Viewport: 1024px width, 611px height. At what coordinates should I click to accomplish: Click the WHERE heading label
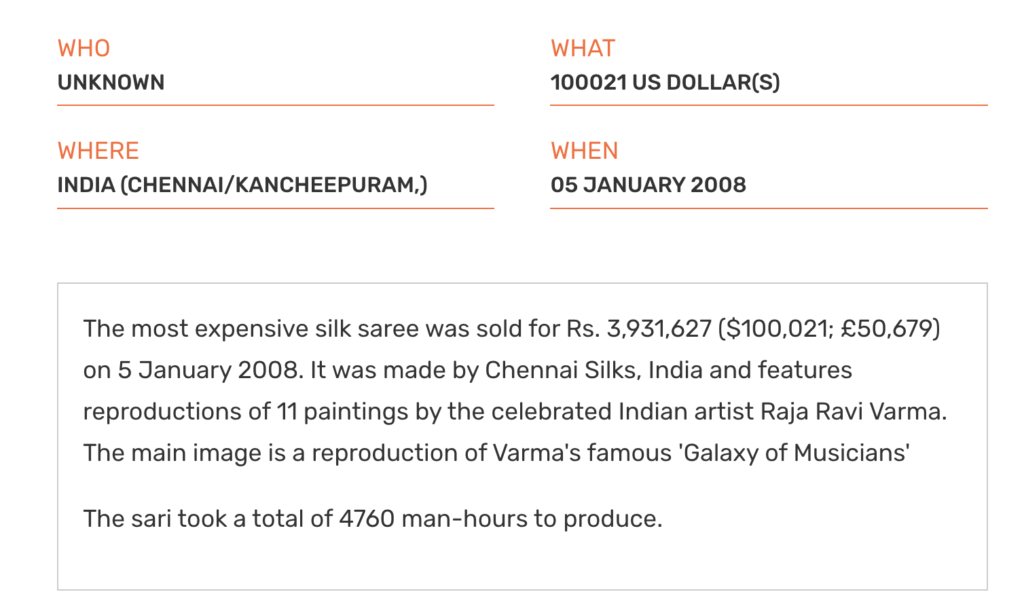tap(98, 151)
